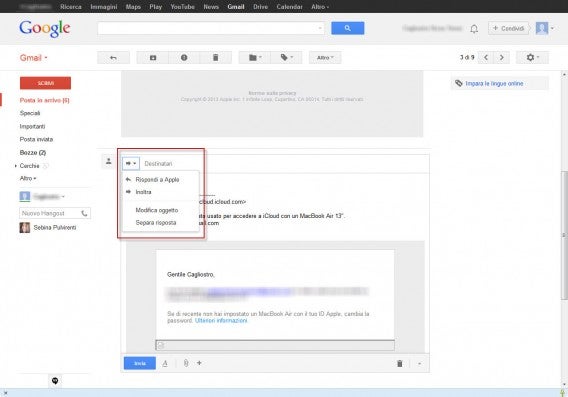Open News in the top bar
Viewport: 568px width, 397px height.
coord(211,7)
